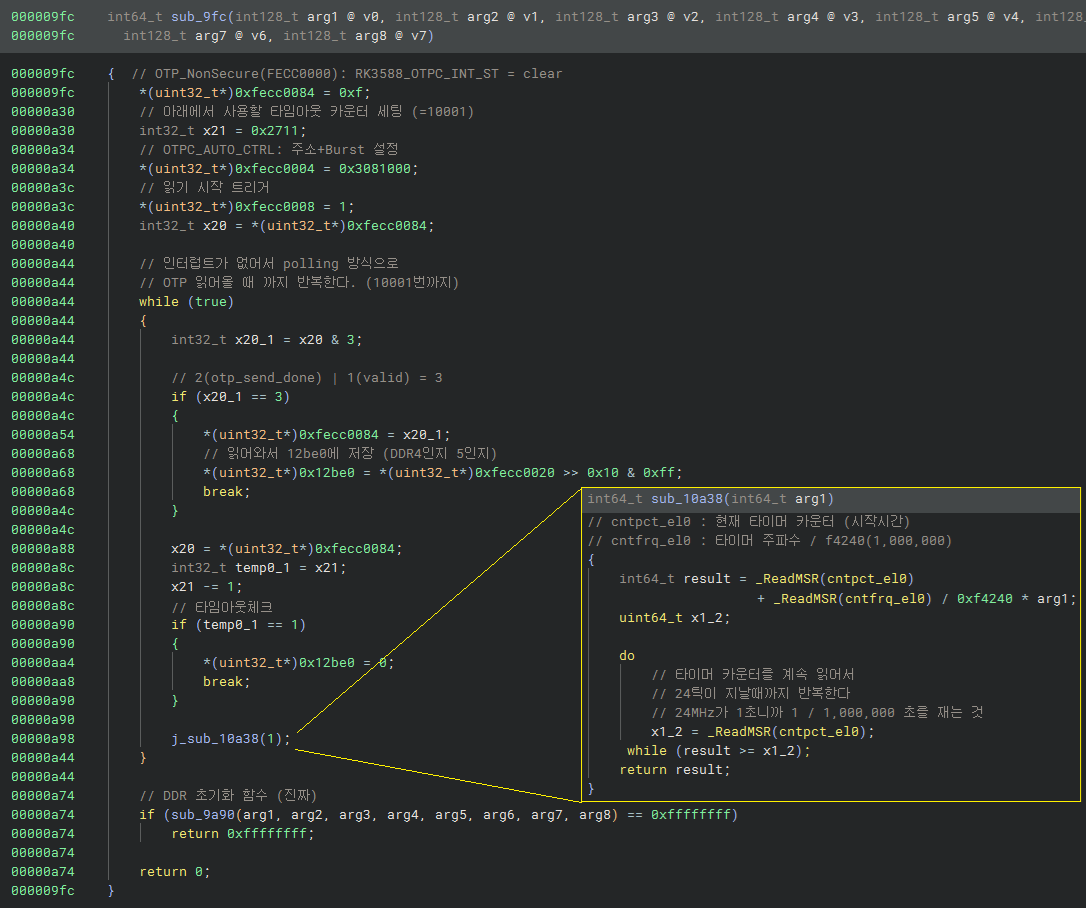
Task: Select the 0xfecc0020 read address
Action: click(515, 473)
